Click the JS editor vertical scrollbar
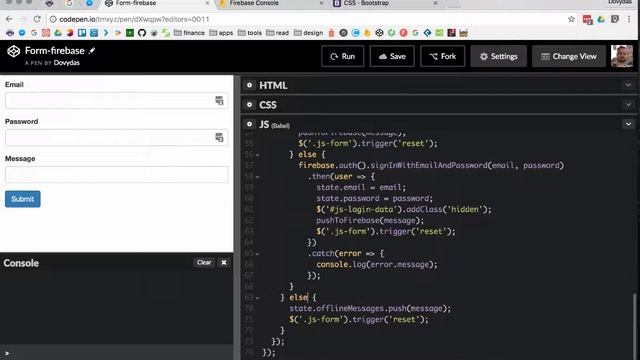This screenshot has height=360, width=640. tap(635, 327)
